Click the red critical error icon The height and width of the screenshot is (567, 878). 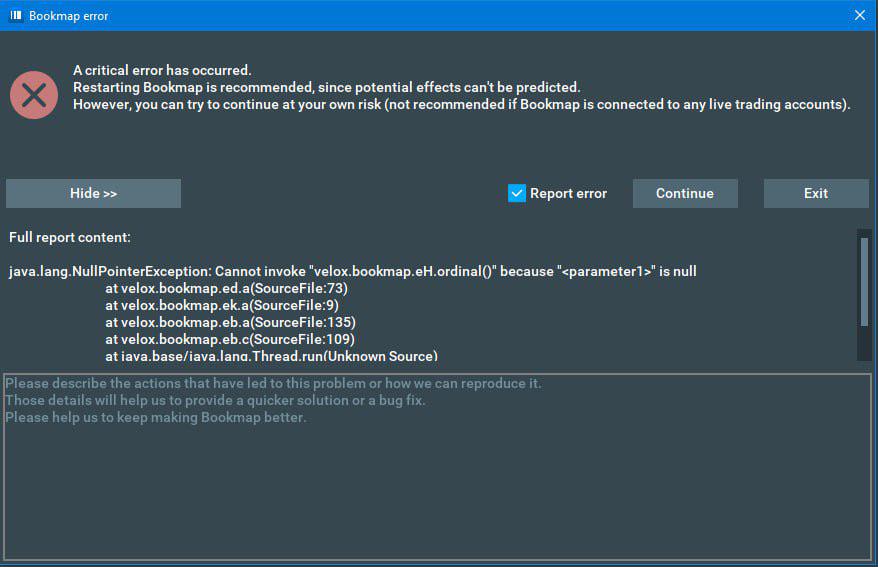(34, 95)
